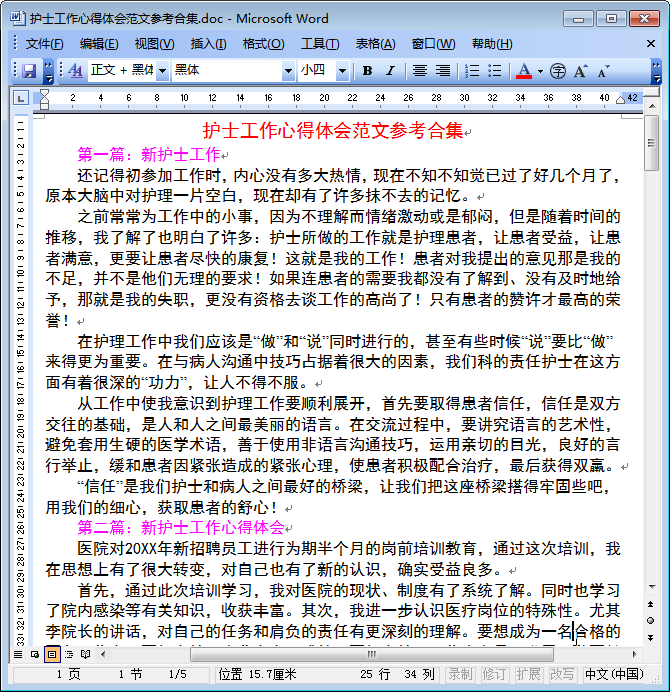This screenshot has width=670, height=692.
Task: Click the Save icon in toolbar
Action: point(29,71)
